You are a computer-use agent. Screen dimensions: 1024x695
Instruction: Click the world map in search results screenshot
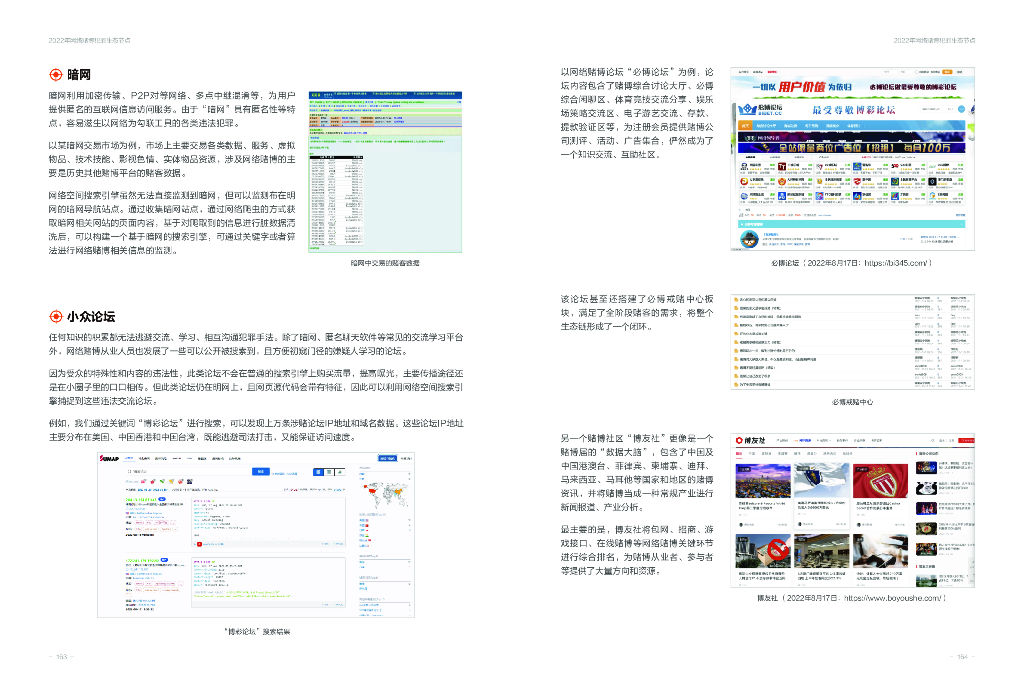(x=385, y=495)
